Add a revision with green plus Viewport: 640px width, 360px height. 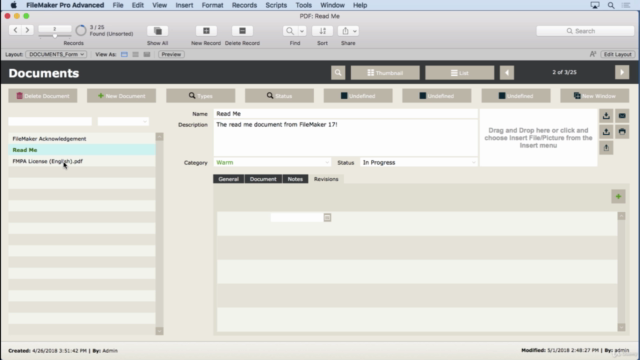[618, 196]
